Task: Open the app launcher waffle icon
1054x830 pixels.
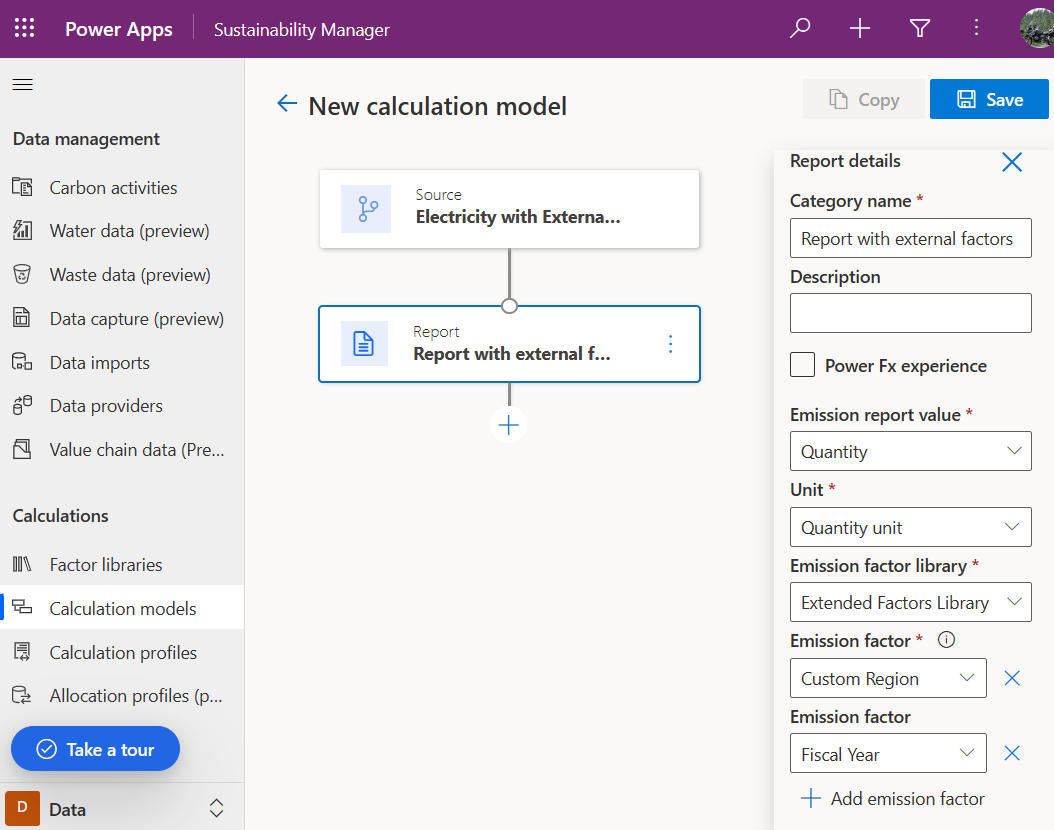Action: (x=25, y=28)
